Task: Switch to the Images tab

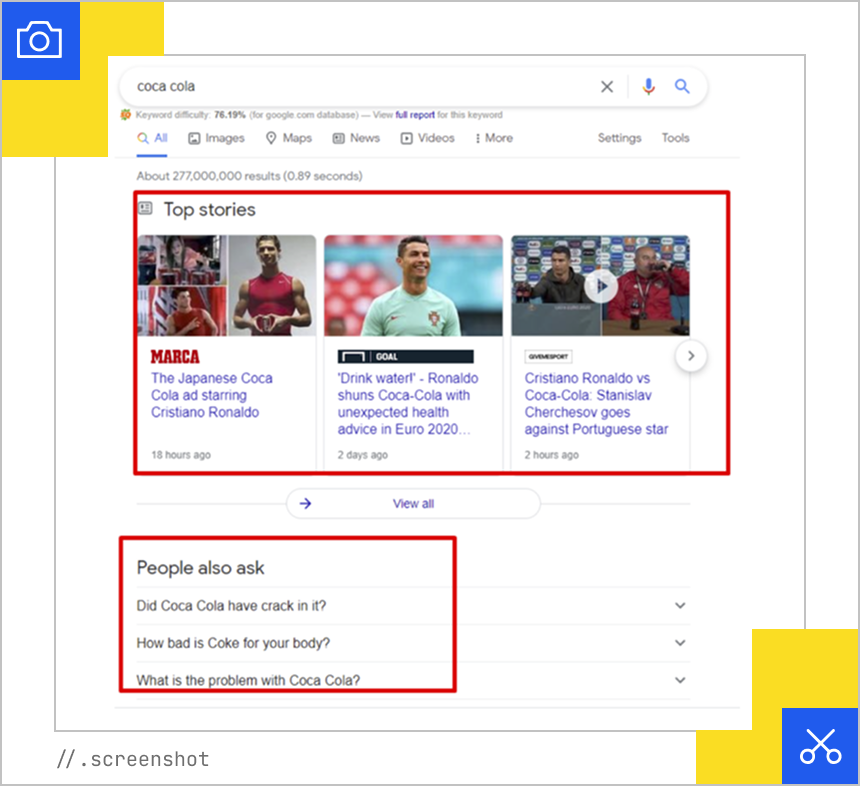Action: [216, 139]
